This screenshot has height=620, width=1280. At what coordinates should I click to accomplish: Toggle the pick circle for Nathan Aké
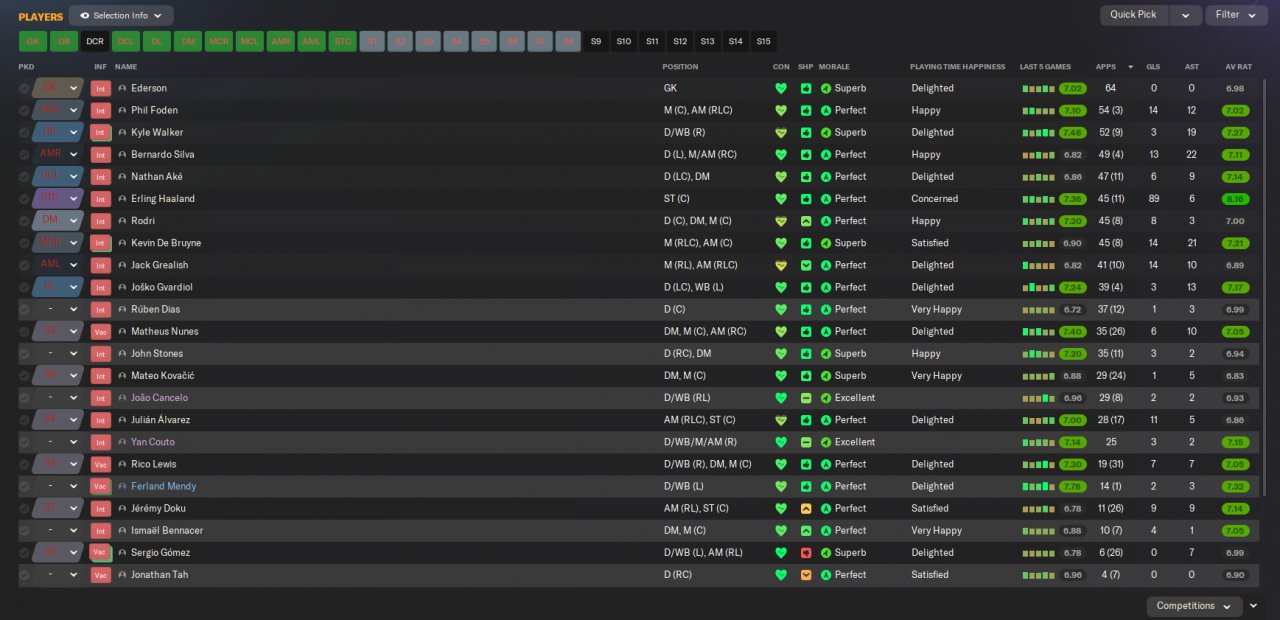(24, 177)
